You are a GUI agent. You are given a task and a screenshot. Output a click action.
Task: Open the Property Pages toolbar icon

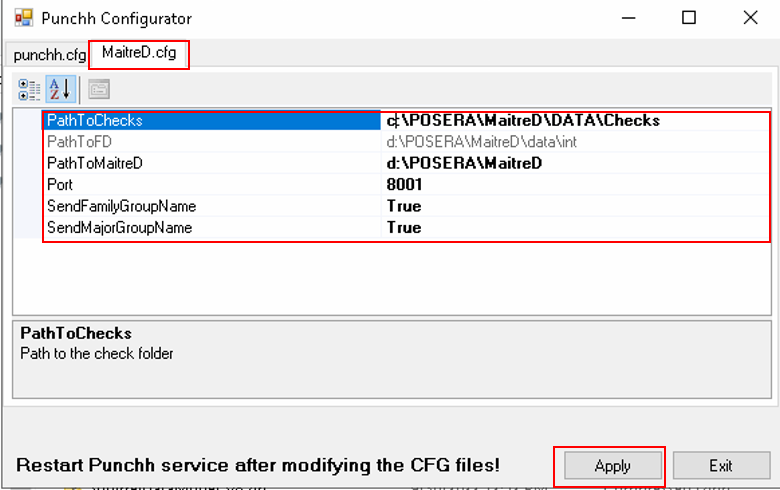pyautogui.click(x=99, y=90)
